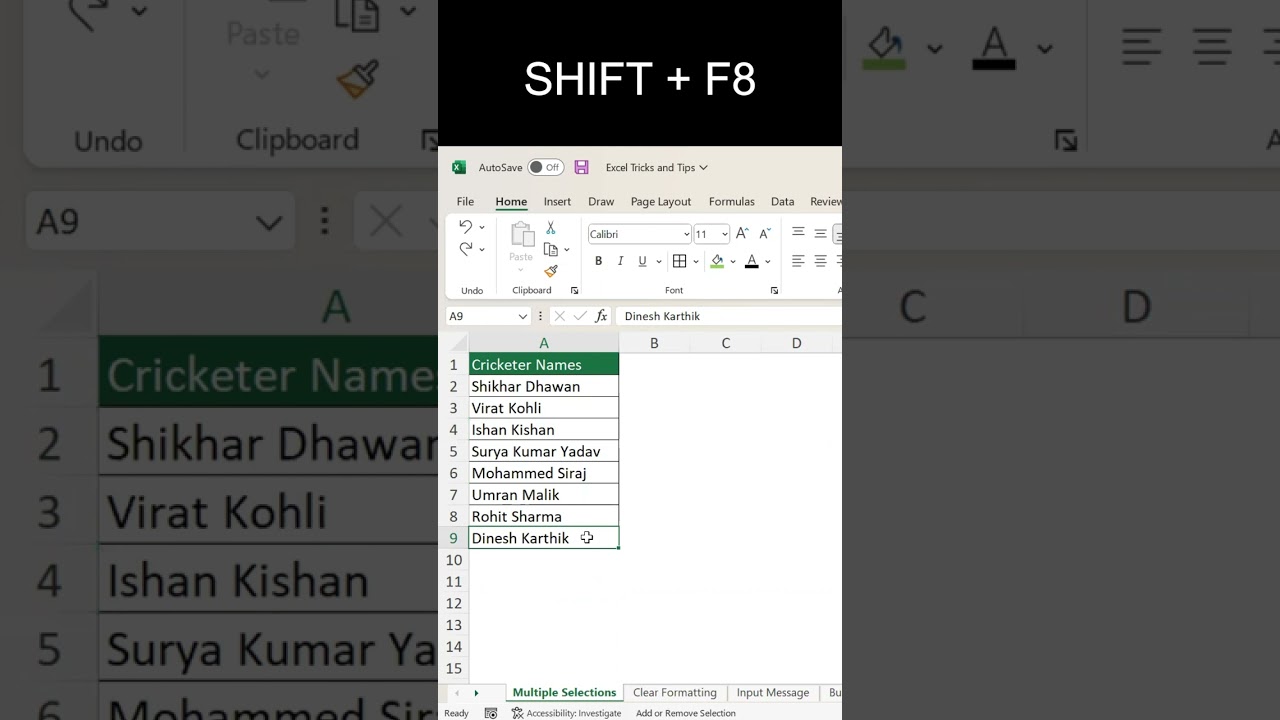Toggle Italic formatting

(620, 261)
